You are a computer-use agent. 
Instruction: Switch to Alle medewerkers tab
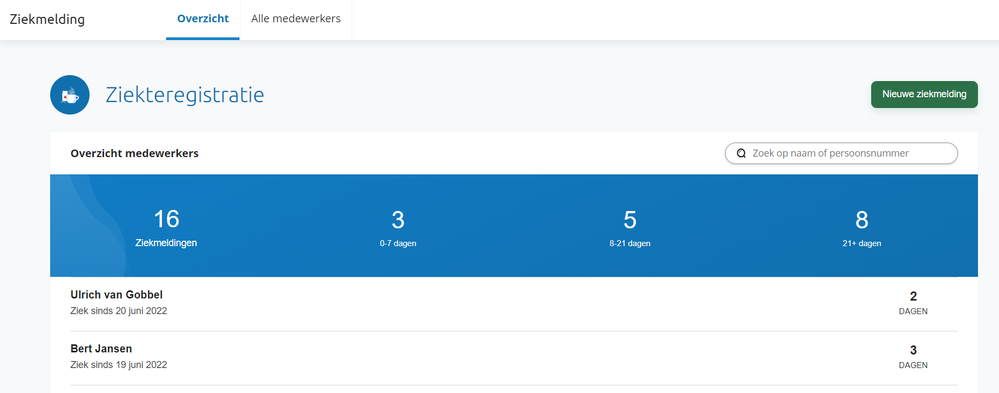pyautogui.click(x=296, y=19)
